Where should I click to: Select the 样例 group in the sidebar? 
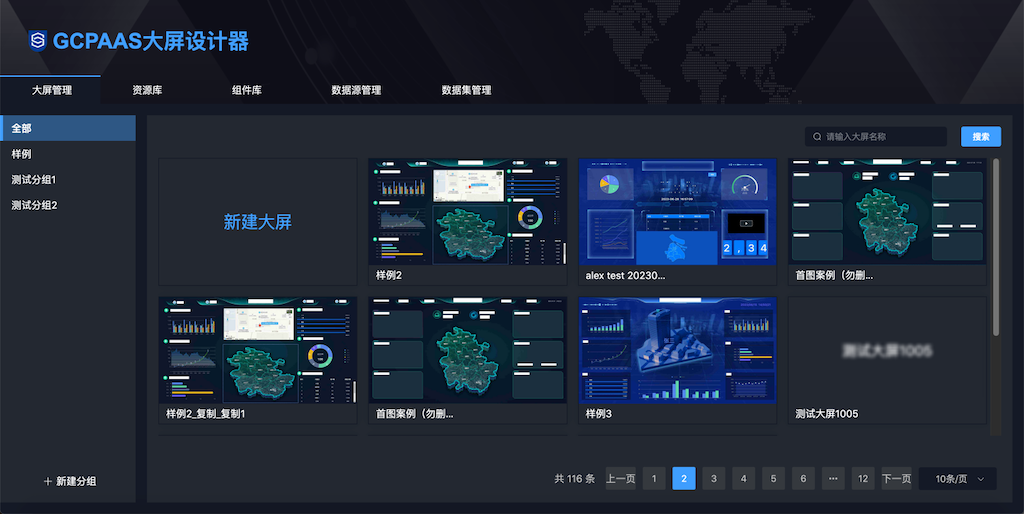68,154
